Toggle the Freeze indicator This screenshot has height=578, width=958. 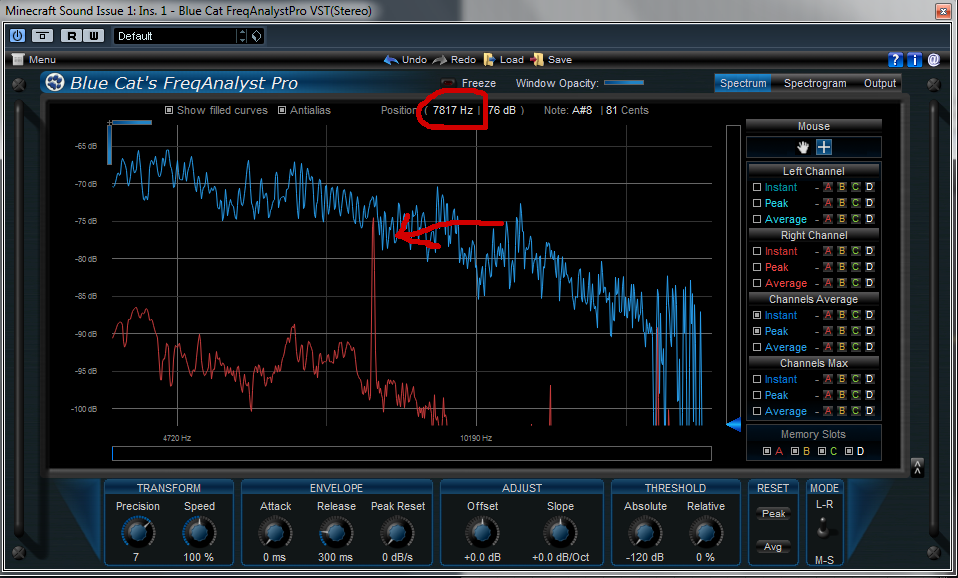(x=448, y=83)
